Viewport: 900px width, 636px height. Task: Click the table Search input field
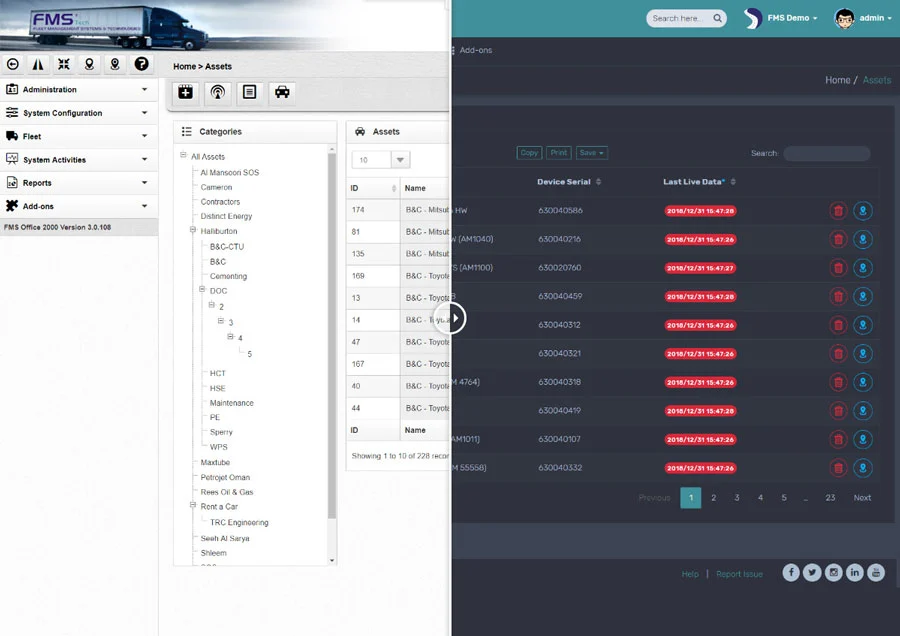[x=826, y=154]
